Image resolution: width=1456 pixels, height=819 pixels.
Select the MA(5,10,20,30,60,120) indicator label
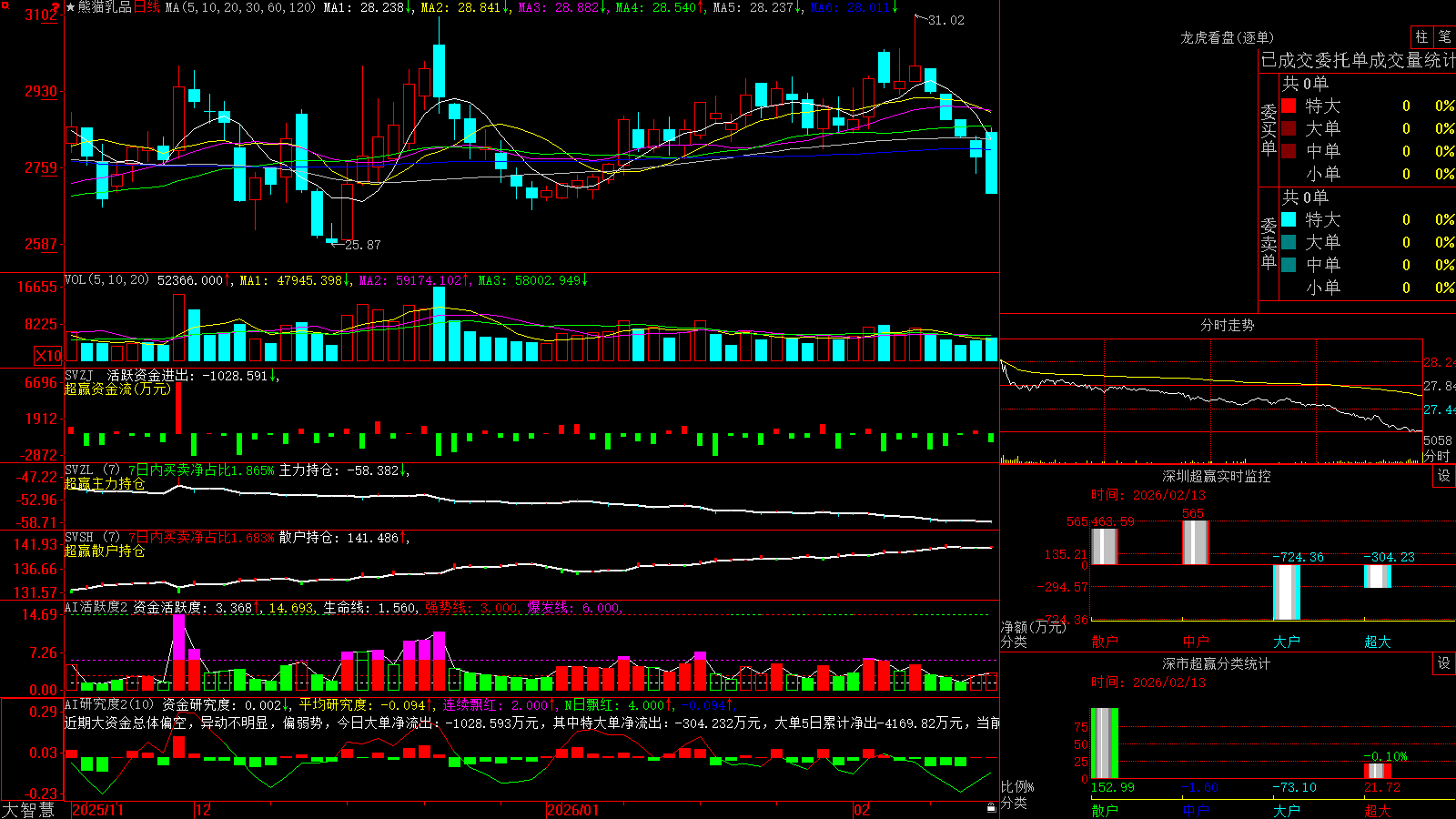tap(240, 7)
